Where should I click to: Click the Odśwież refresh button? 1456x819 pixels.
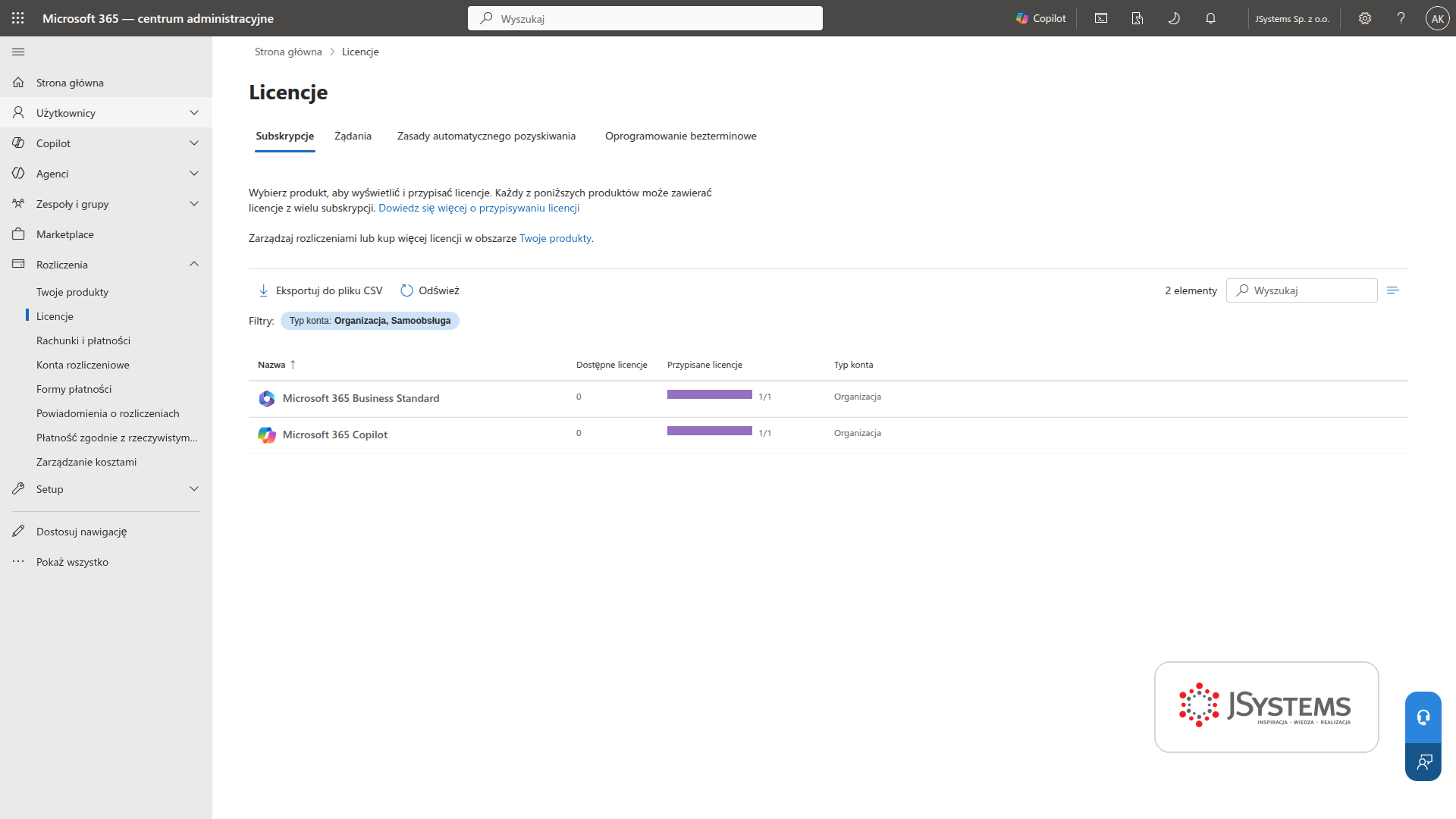(x=429, y=290)
